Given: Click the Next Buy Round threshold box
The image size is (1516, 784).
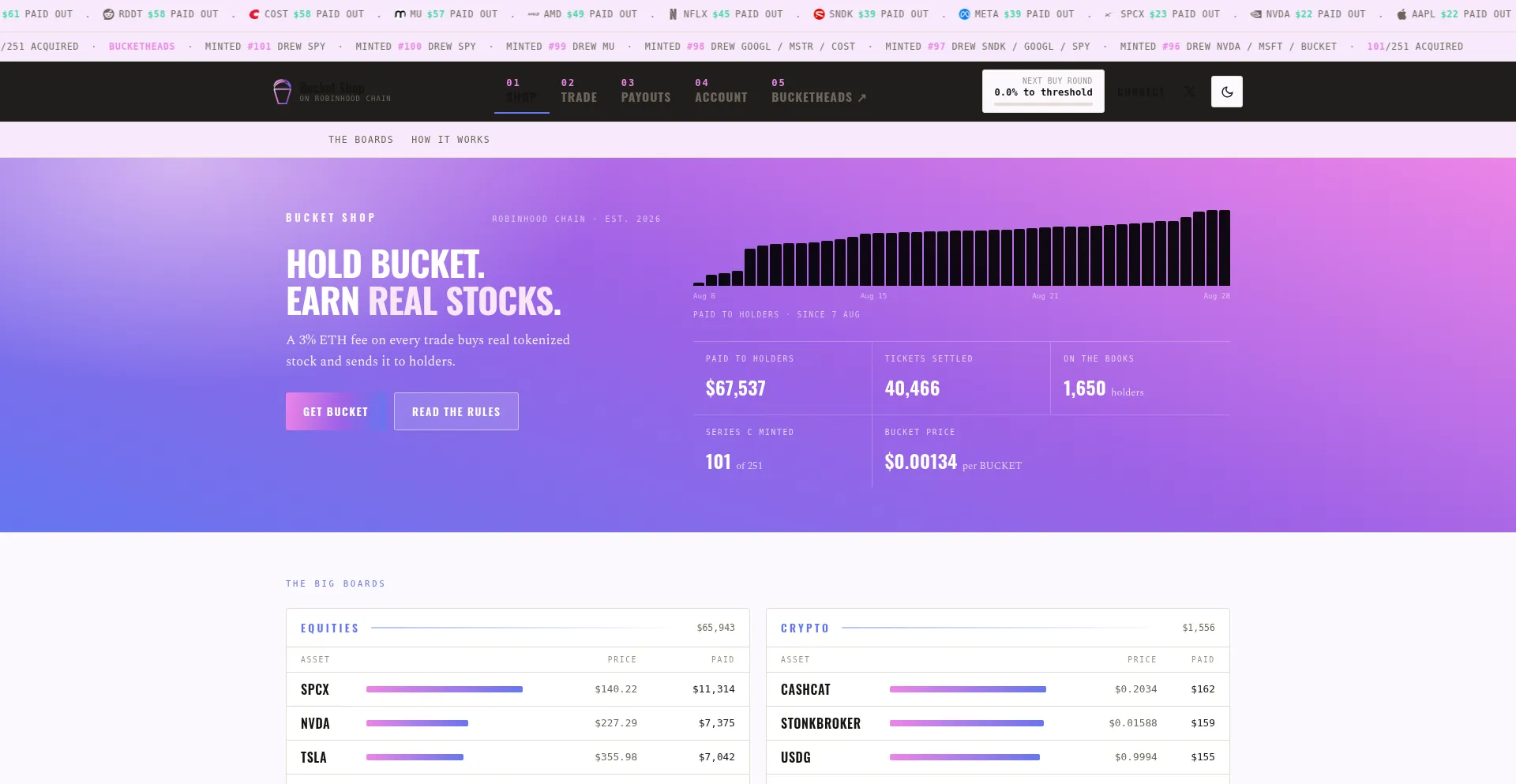Looking at the screenshot, I should pyautogui.click(x=1043, y=91).
